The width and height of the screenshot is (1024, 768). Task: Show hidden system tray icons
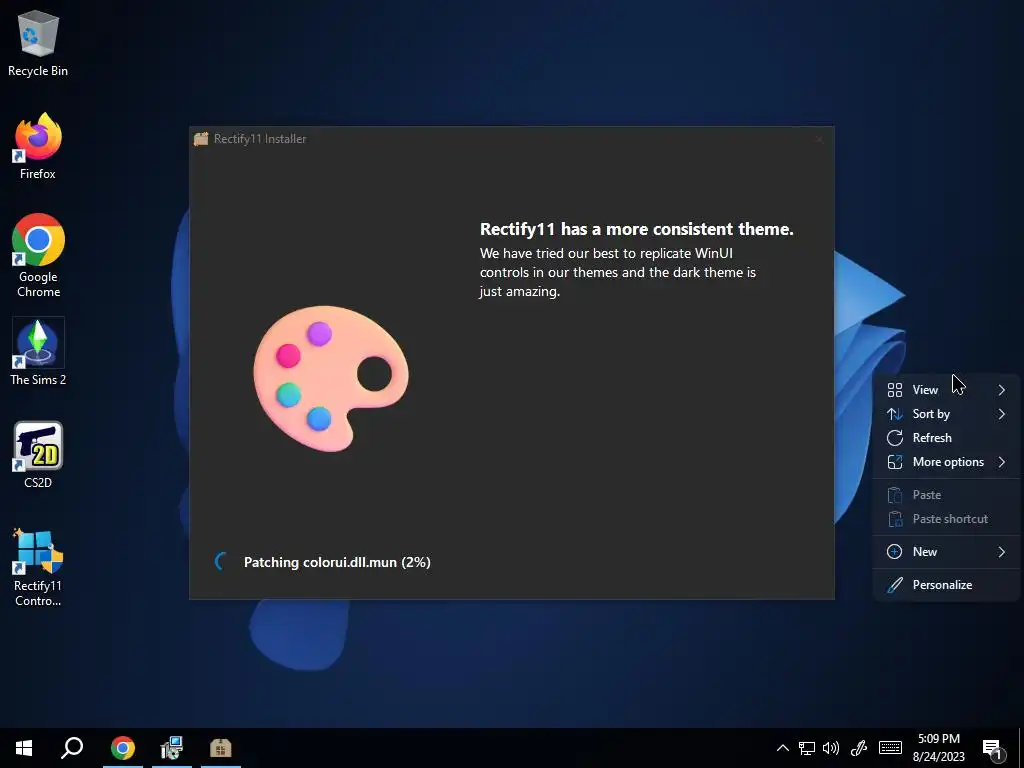[x=782, y=748]
